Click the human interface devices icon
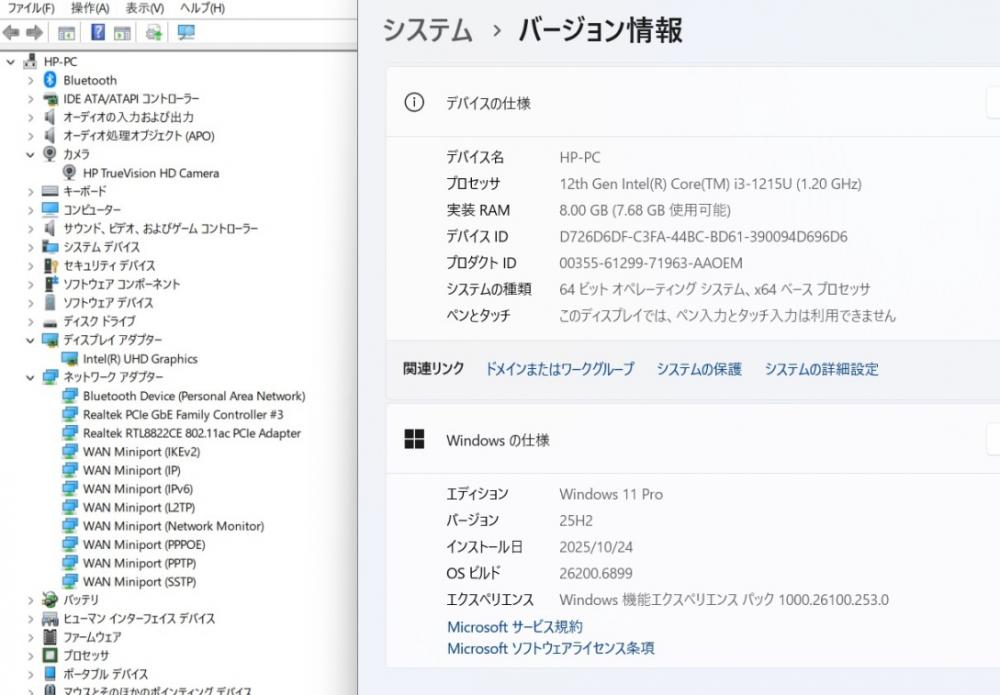 50,618
